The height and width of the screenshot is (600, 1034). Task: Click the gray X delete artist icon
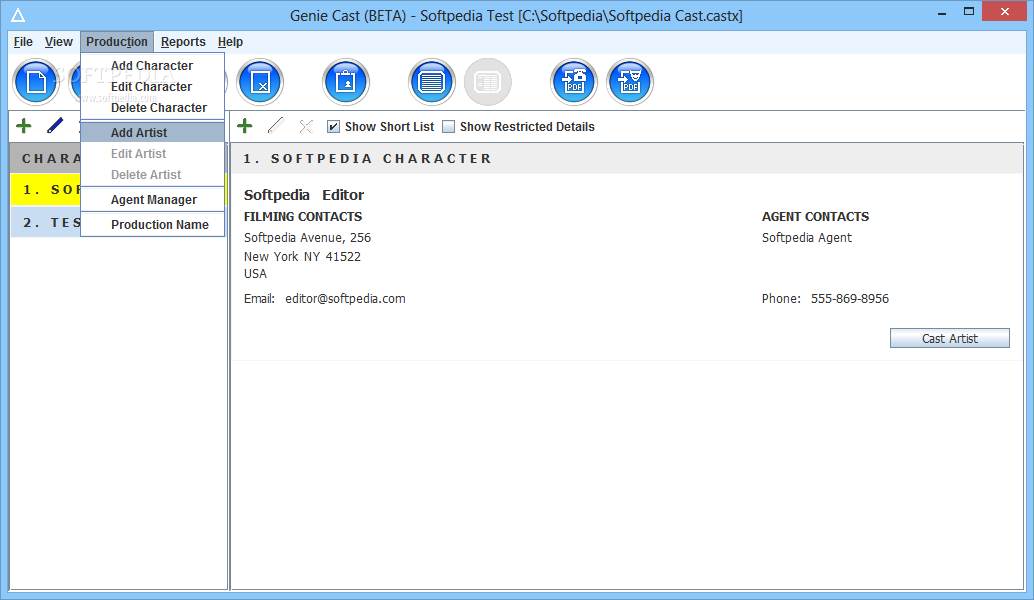coord(306,127)
